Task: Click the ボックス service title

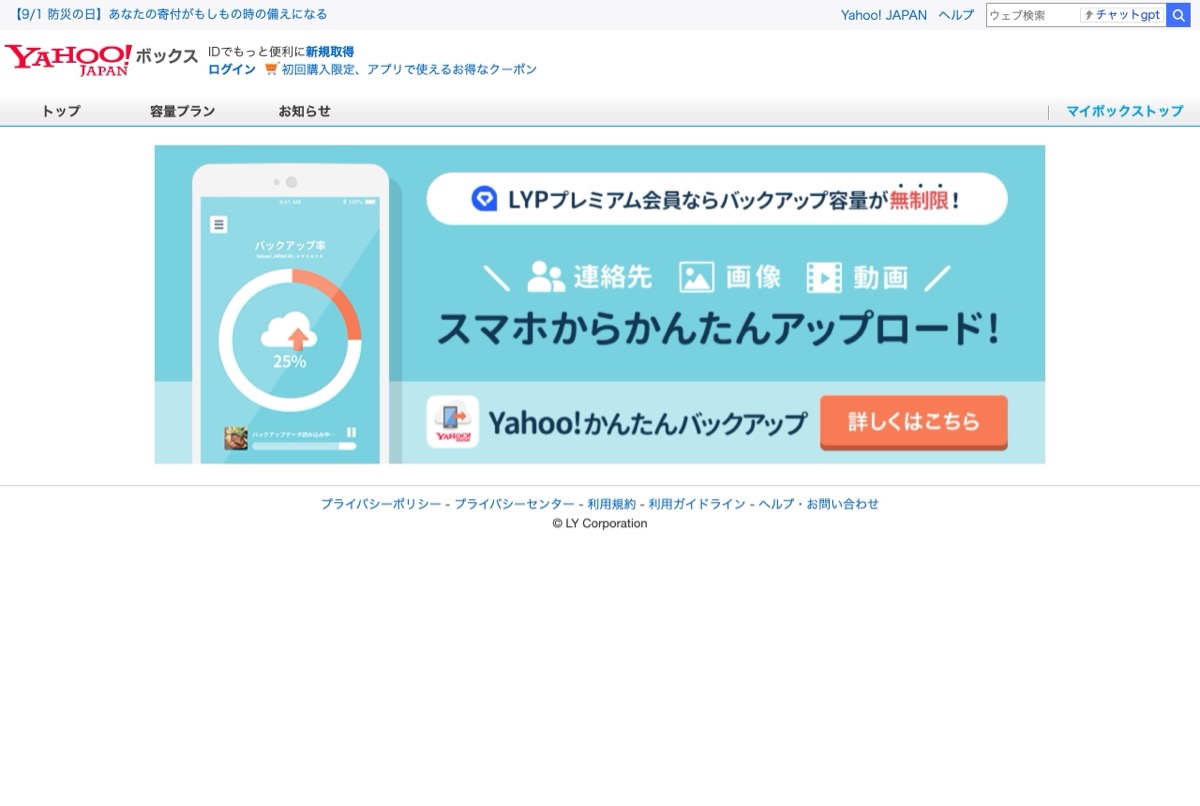Action: click(x=167, y=57)
